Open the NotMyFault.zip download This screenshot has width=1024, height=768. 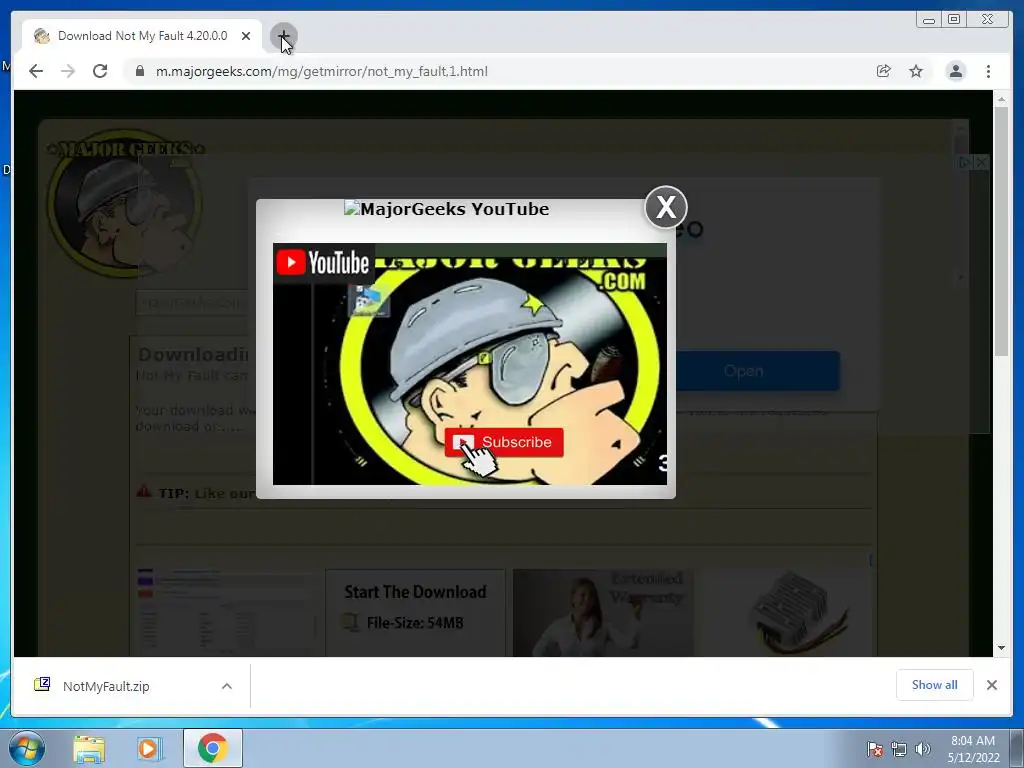coord(106,686)
